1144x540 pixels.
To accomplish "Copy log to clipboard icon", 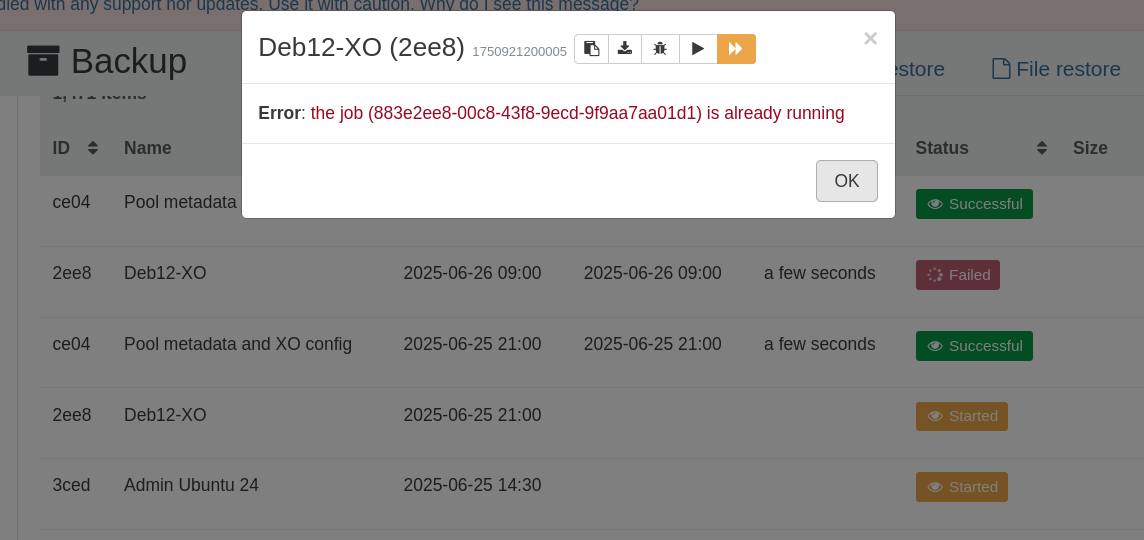I will click(592, 49).
